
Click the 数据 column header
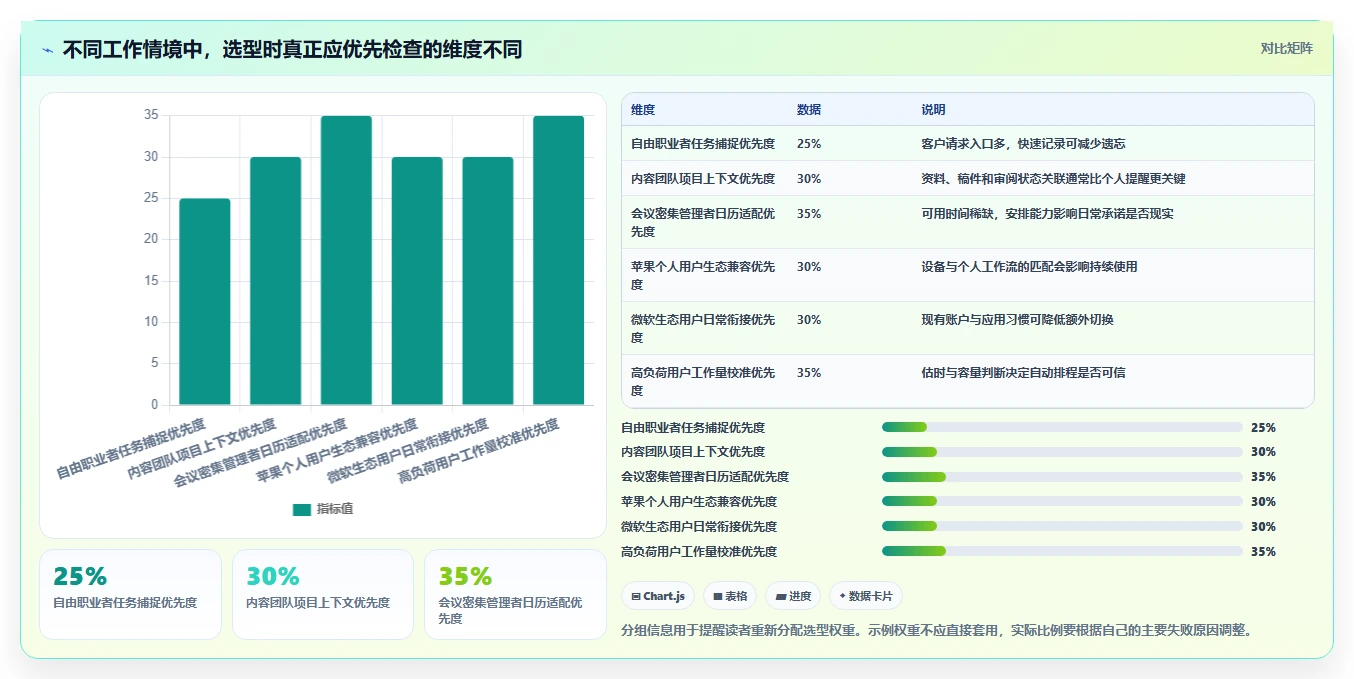(x=809, y=110)
